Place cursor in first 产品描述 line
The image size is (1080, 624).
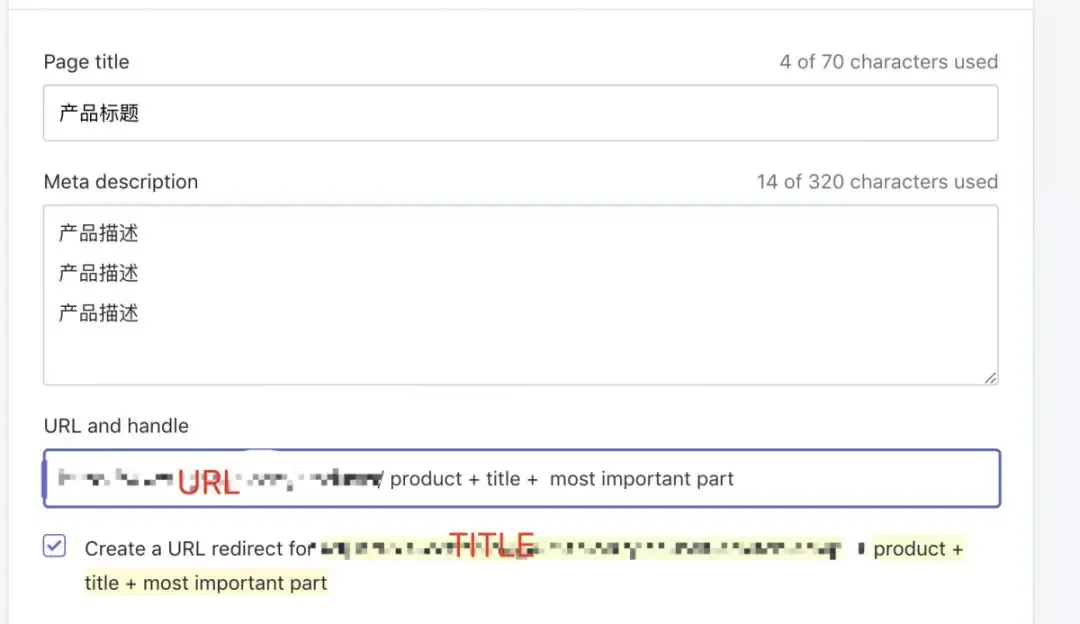98,233
